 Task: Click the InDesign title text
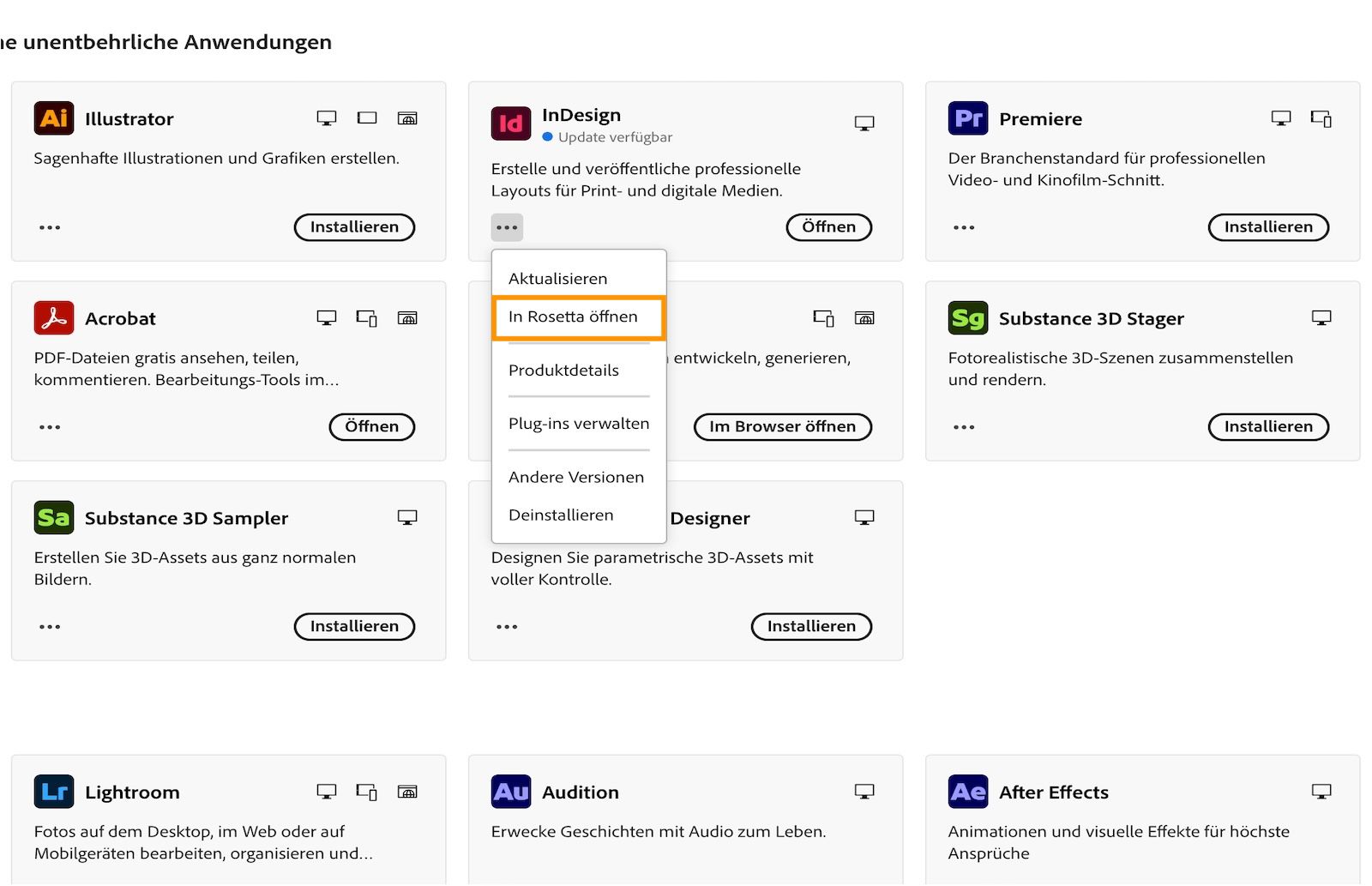point(581,115)
